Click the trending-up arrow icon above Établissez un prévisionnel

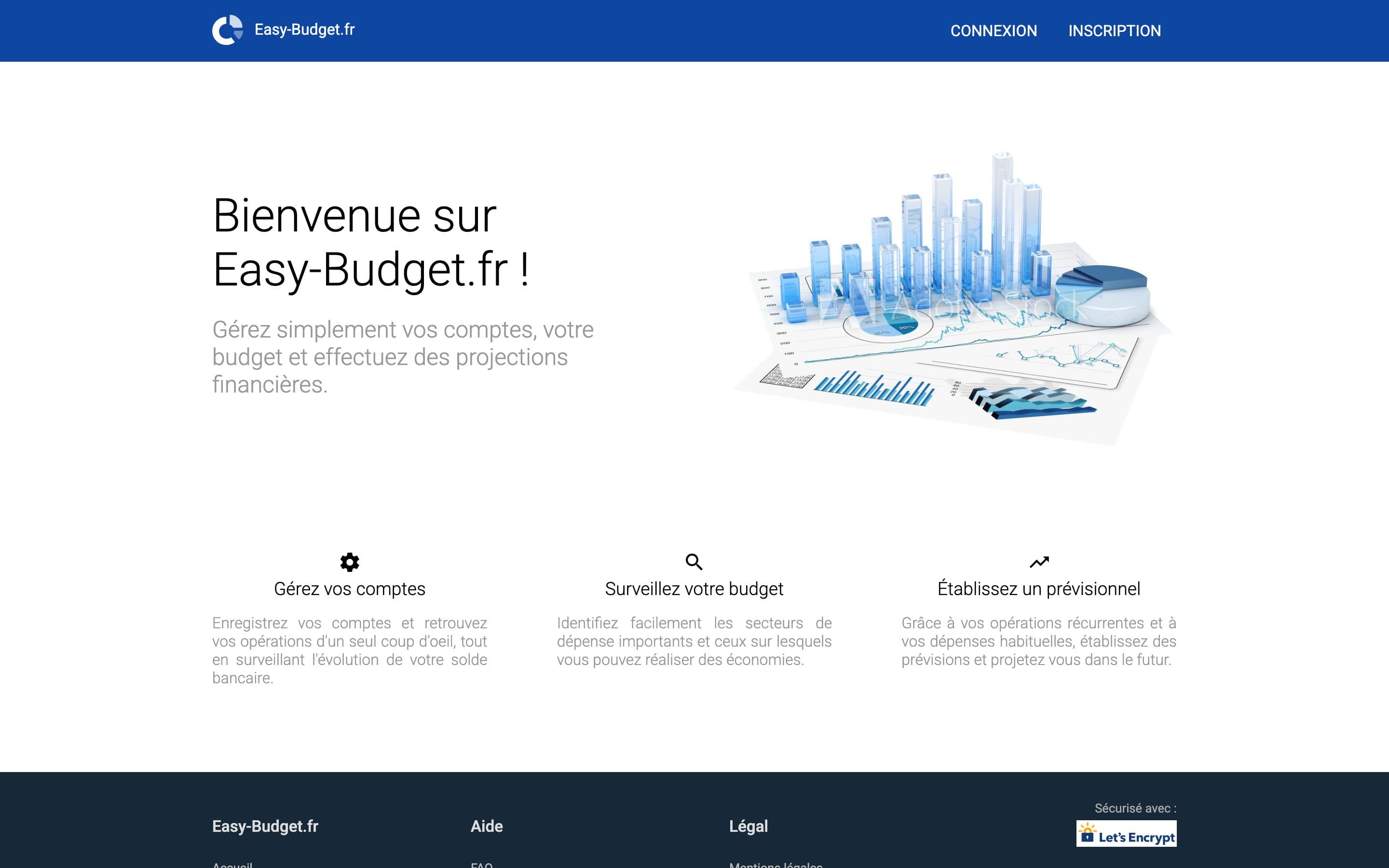tap(1039, 562)
